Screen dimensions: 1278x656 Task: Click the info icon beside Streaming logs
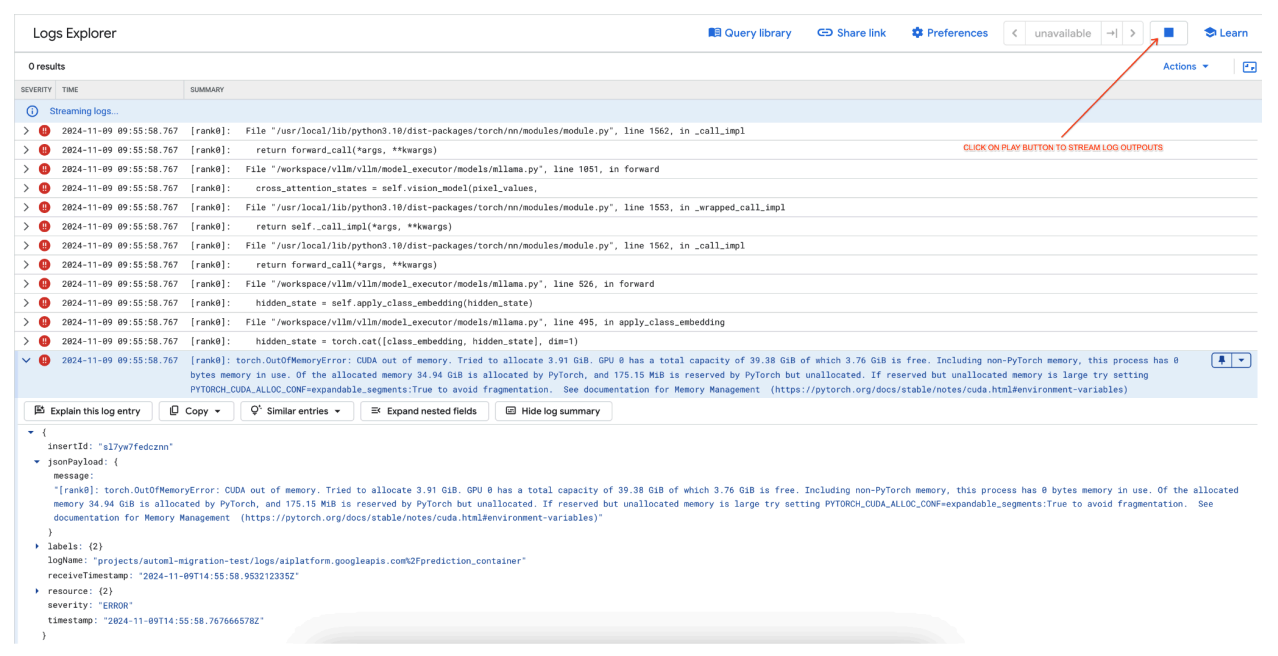[x=32, y=111]
